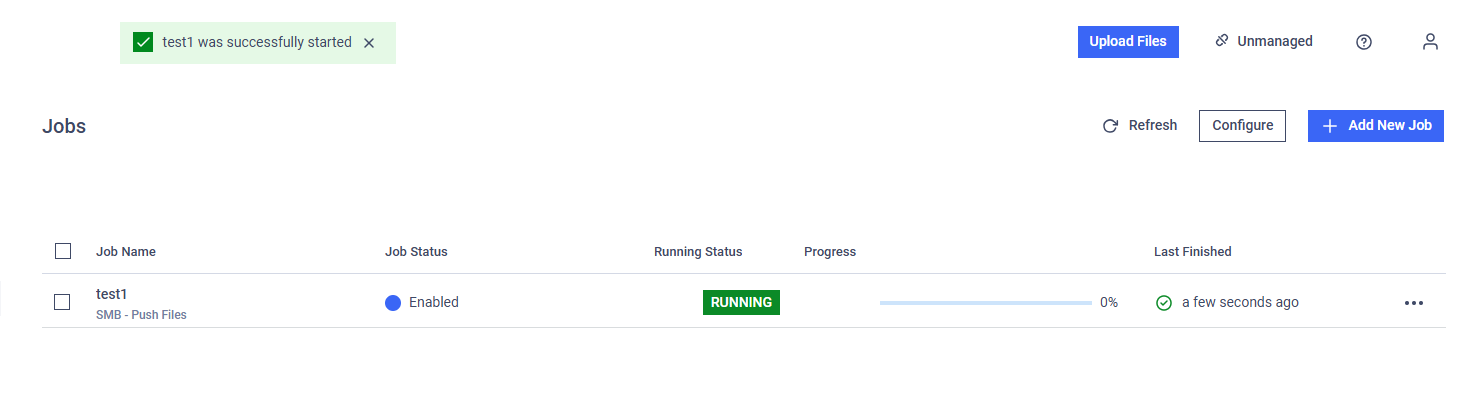Open the test1 job name link
1469x397 pixels.
click(x=111, y=294)
